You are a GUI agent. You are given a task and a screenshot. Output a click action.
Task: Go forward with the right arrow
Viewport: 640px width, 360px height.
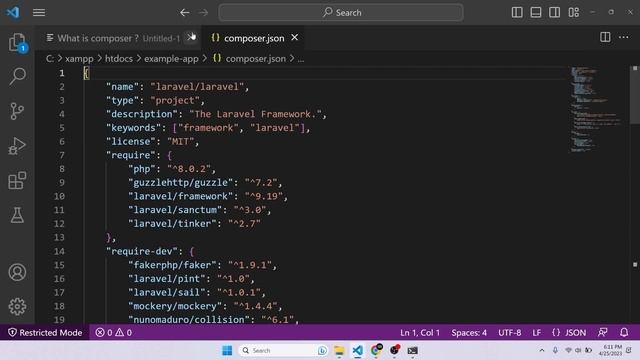[x=203, y=13]
